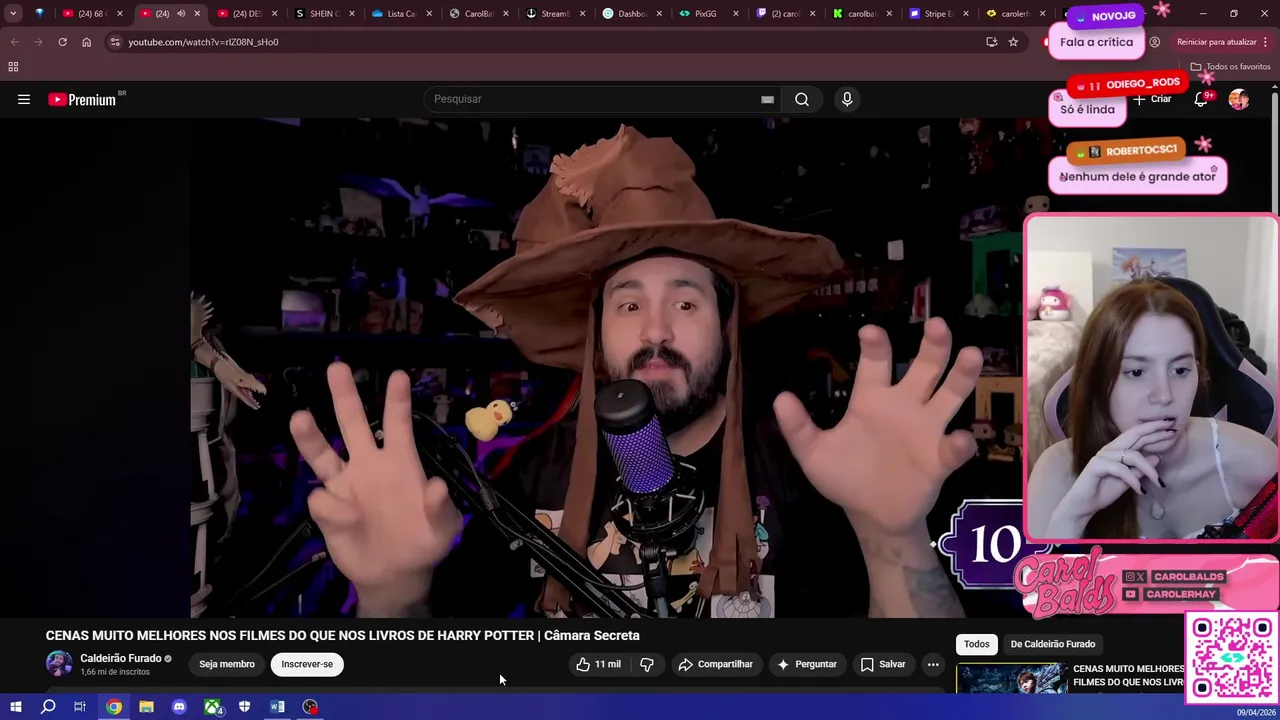The height and width of the screenshot is (720, 1280).
Task: Save video with Salvar button
Action: (883, 664)
